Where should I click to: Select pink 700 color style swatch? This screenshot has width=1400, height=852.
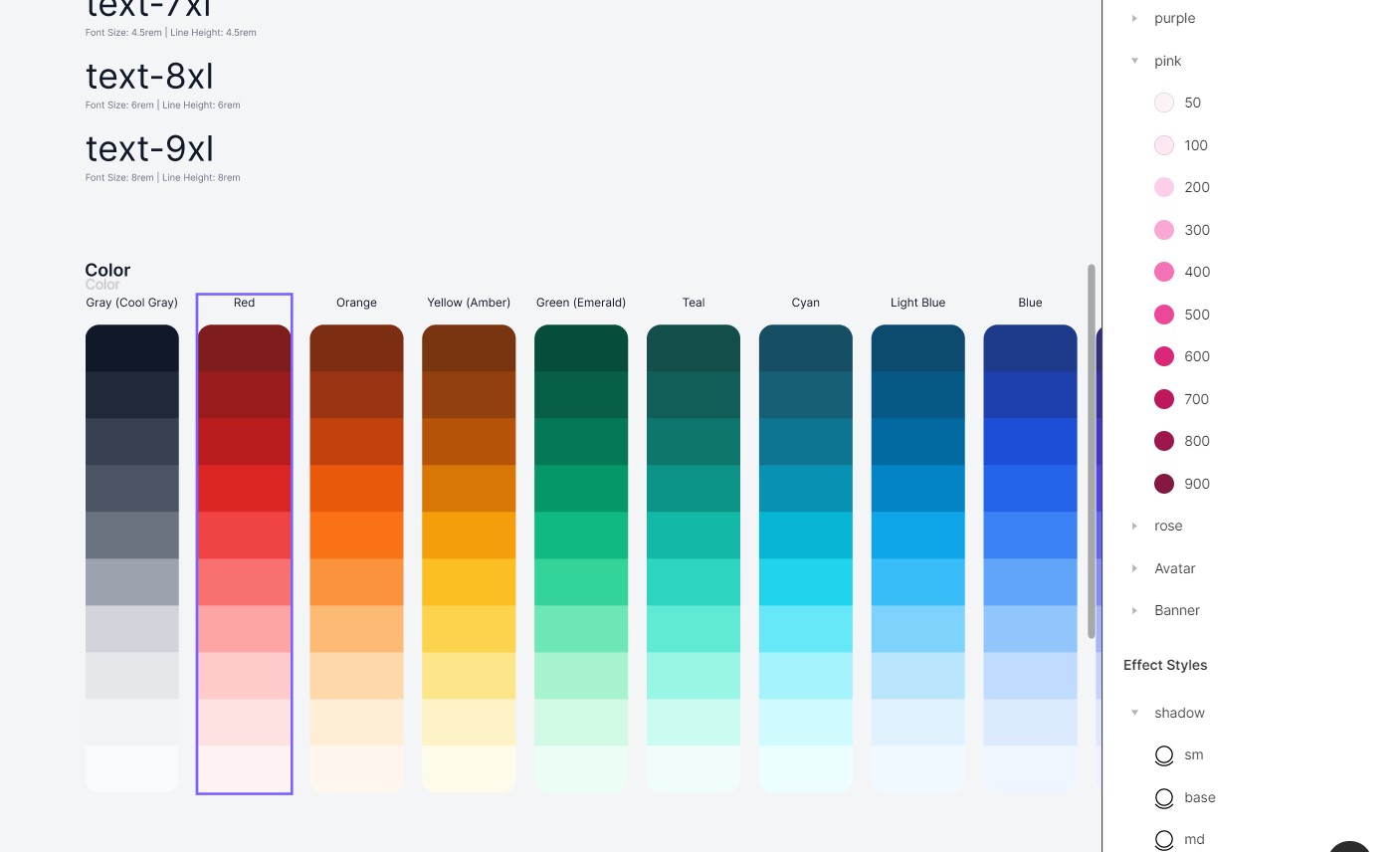click(1164, 399)
